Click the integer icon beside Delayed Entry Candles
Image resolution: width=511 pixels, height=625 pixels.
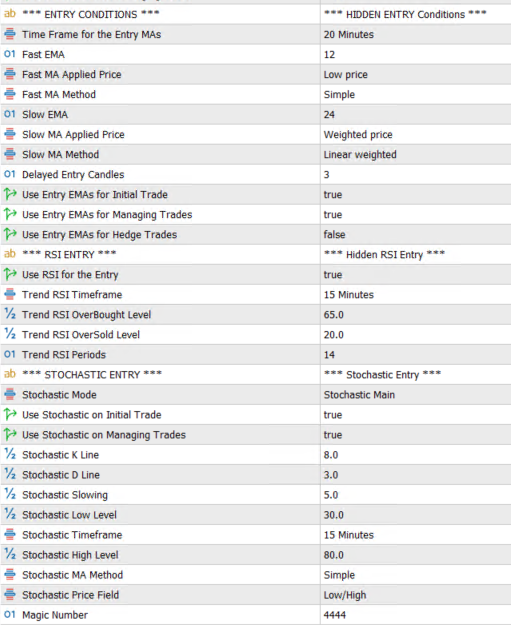[10, 174]
